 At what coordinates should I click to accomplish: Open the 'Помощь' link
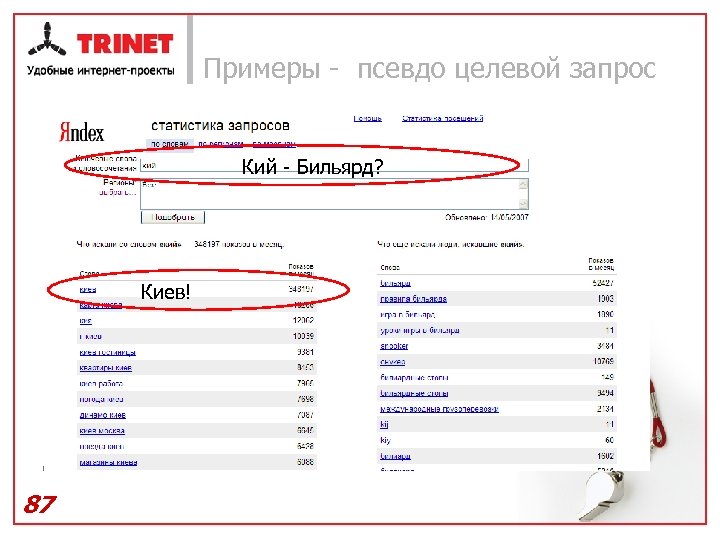(367, 118)
